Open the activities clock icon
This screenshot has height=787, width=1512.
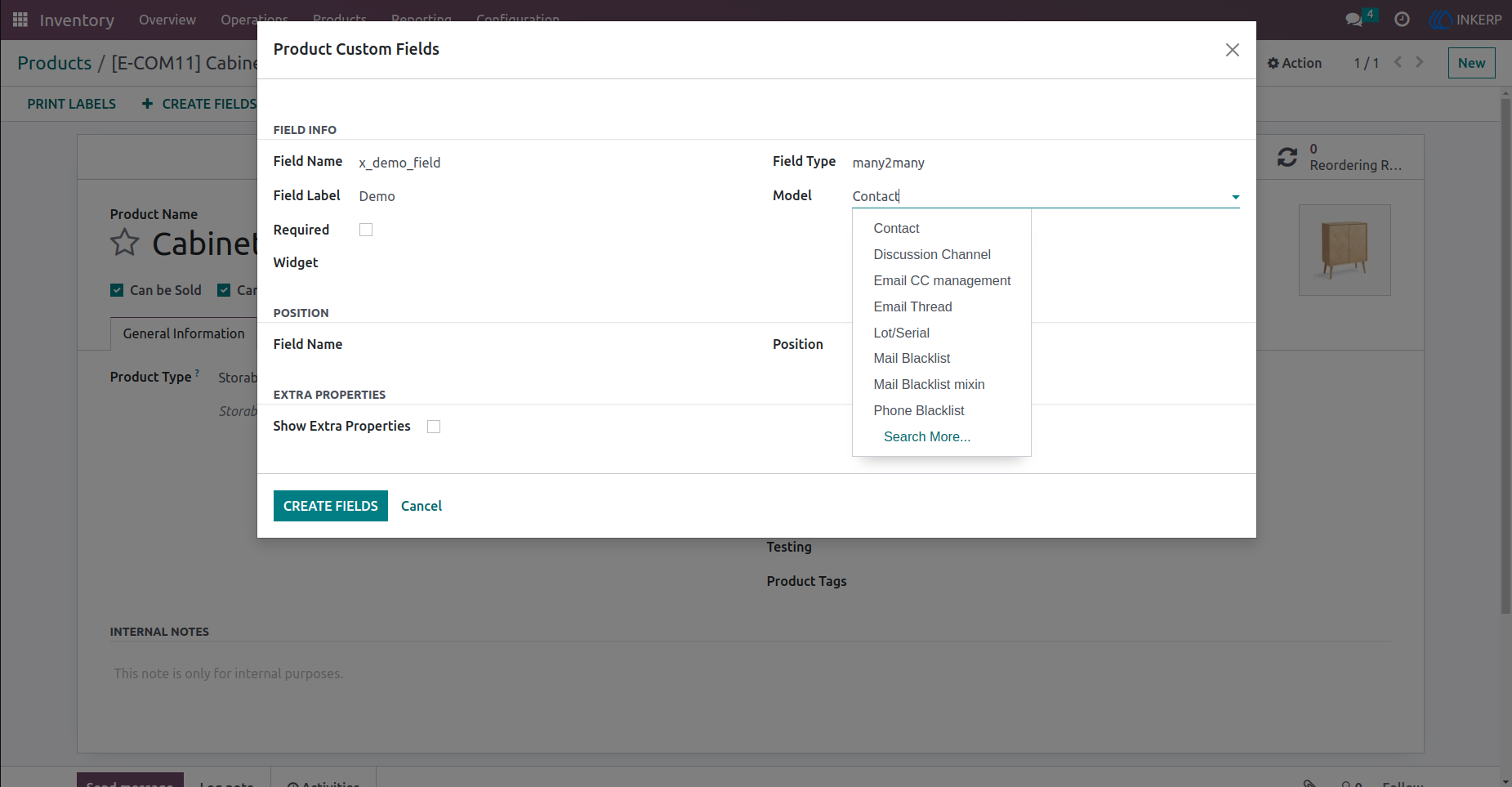[x=1402, y=20]
